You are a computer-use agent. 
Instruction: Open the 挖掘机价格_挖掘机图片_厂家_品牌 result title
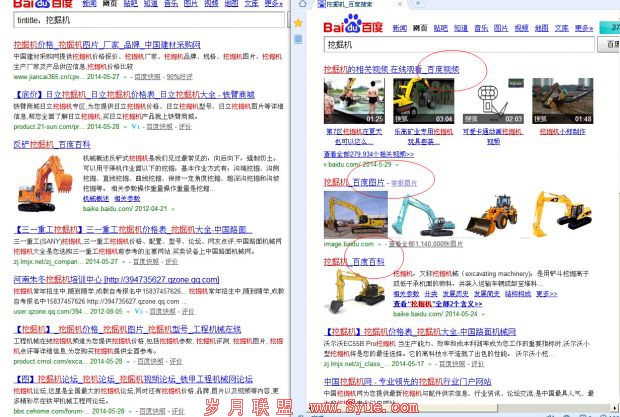[107, 45]
